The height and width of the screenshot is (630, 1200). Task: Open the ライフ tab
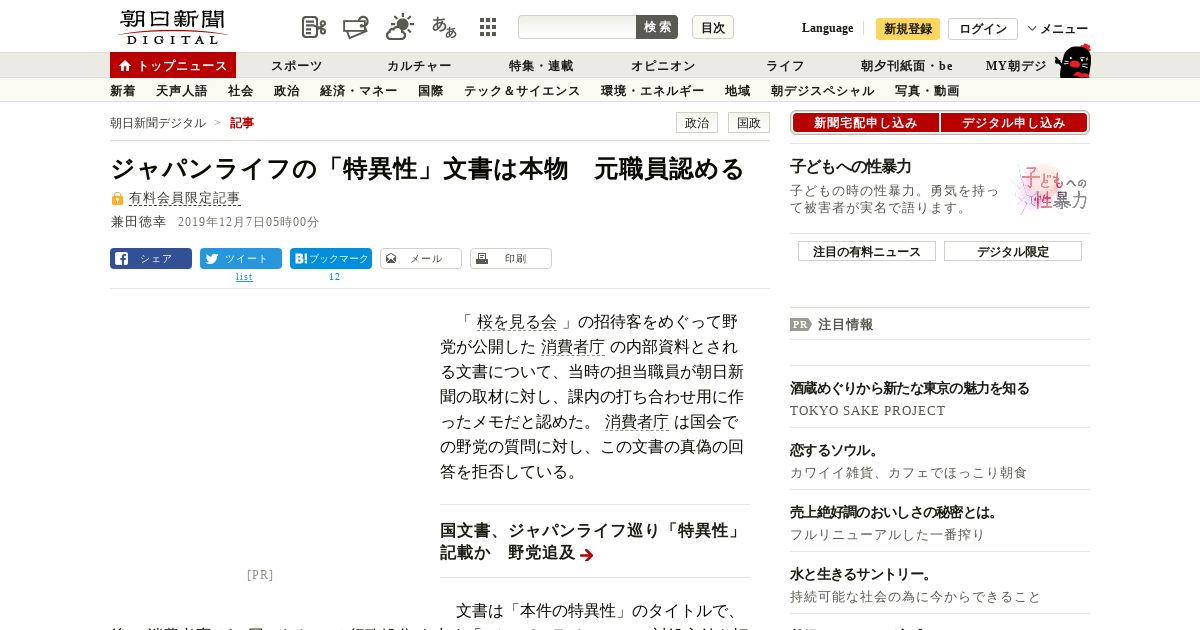[x=785, y=66]
